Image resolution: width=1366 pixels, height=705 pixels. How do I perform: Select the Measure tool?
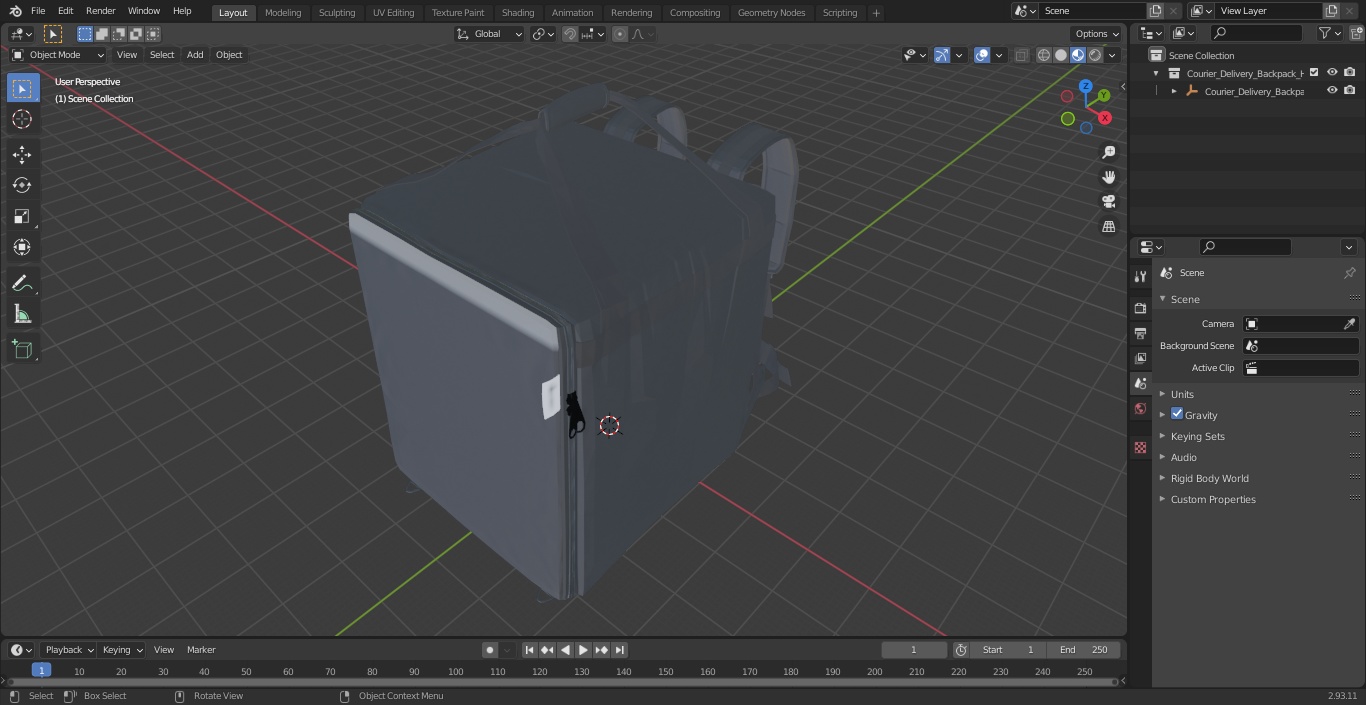coord(22,315)
